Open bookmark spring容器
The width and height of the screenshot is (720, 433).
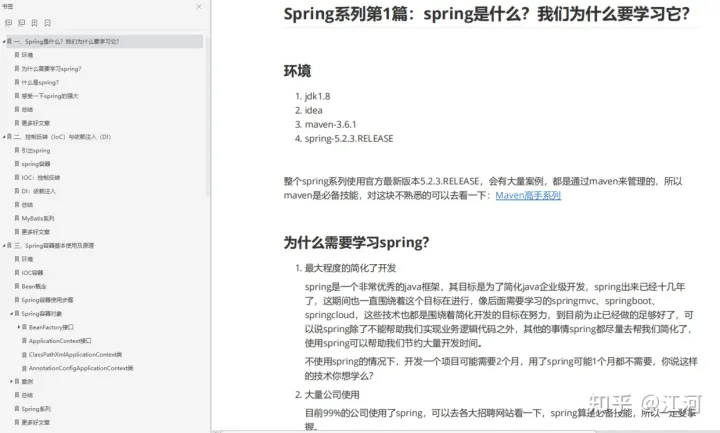[36, 164]
